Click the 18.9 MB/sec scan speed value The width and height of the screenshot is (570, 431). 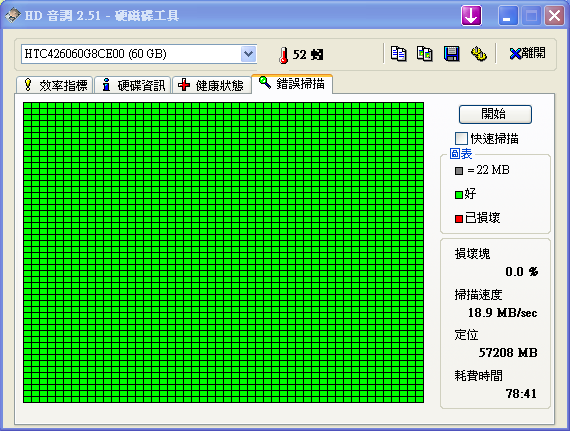point(502,313)
